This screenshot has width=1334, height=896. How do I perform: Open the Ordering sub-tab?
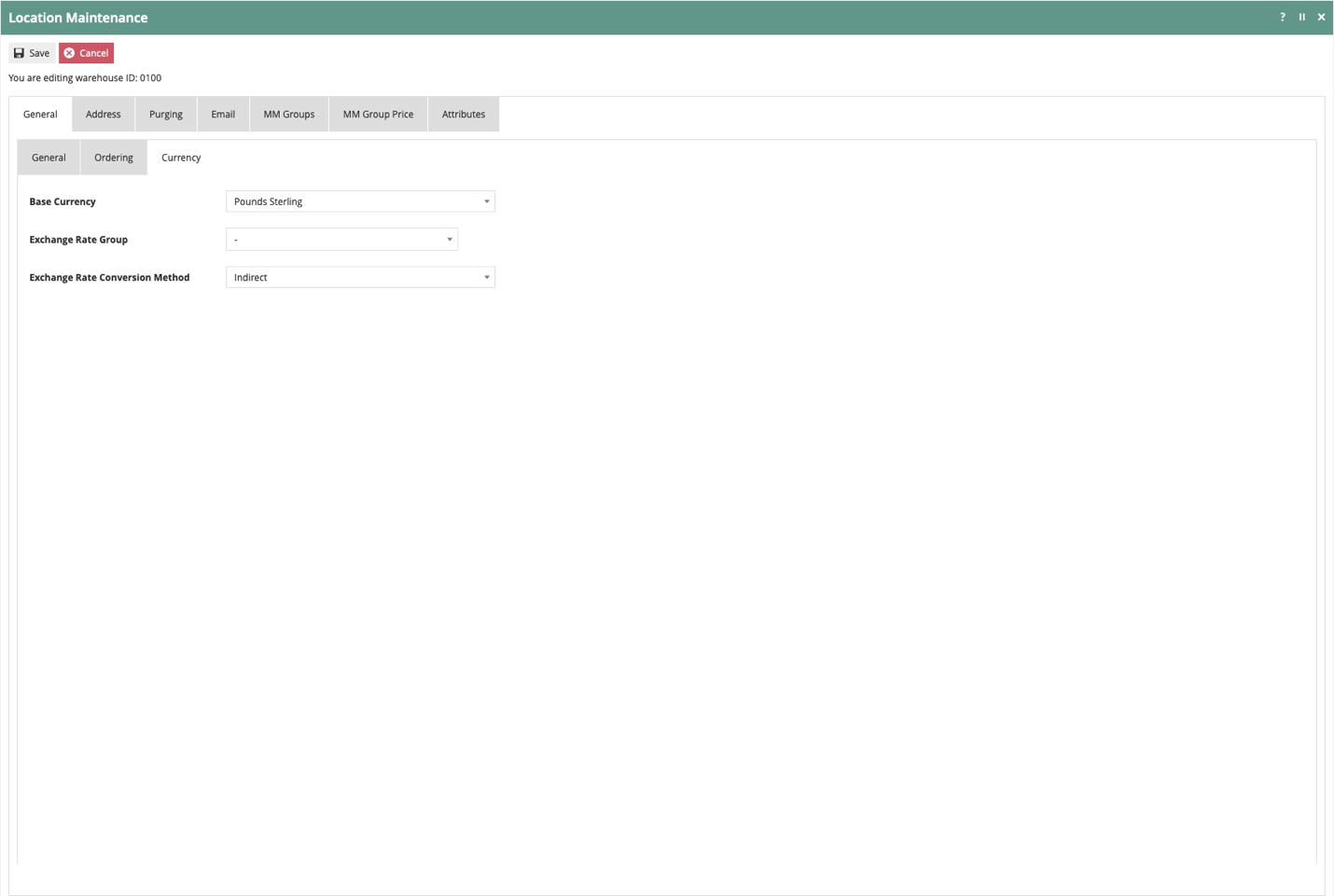pos(114,158)
